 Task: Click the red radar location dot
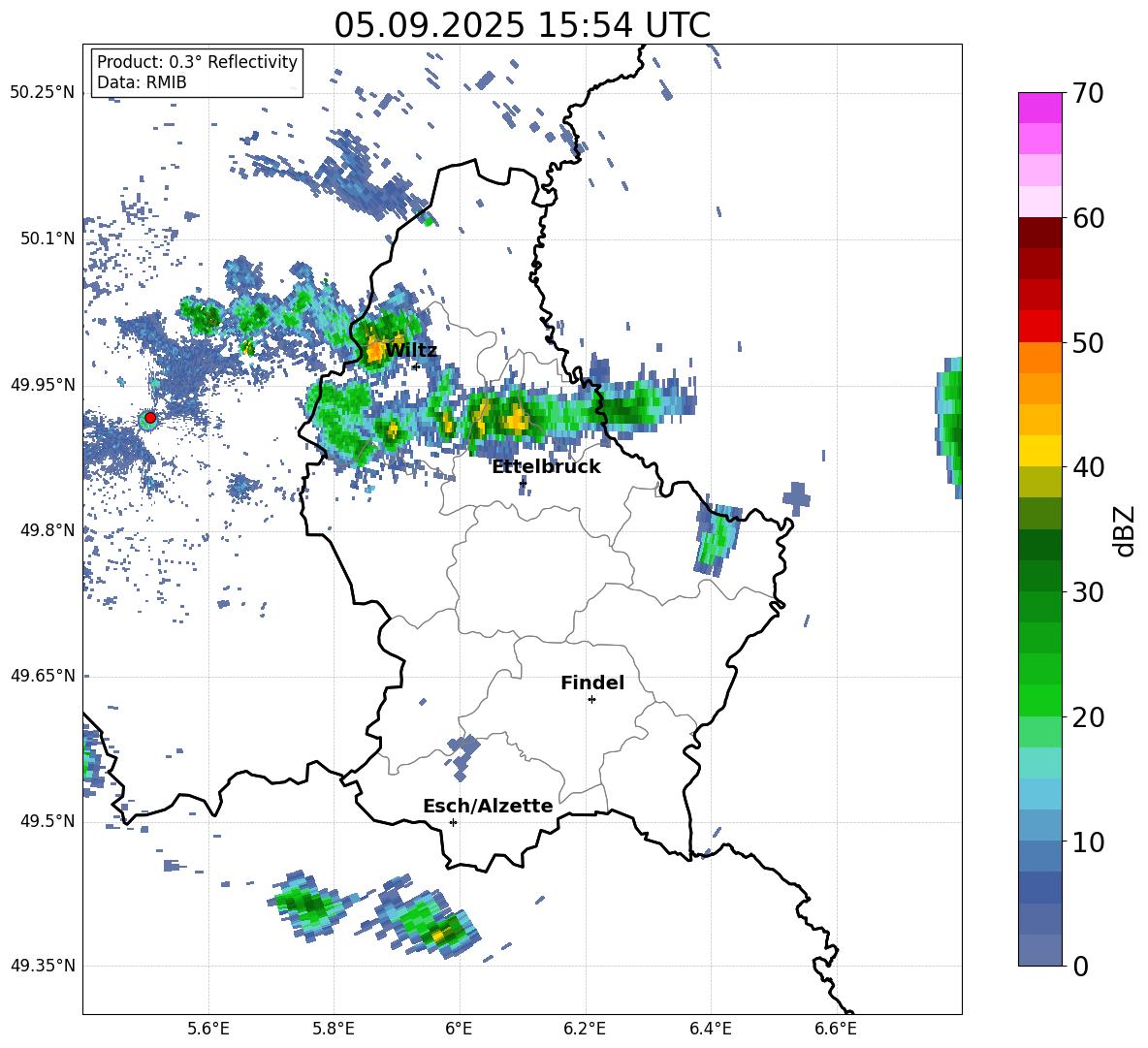[150, 418]
